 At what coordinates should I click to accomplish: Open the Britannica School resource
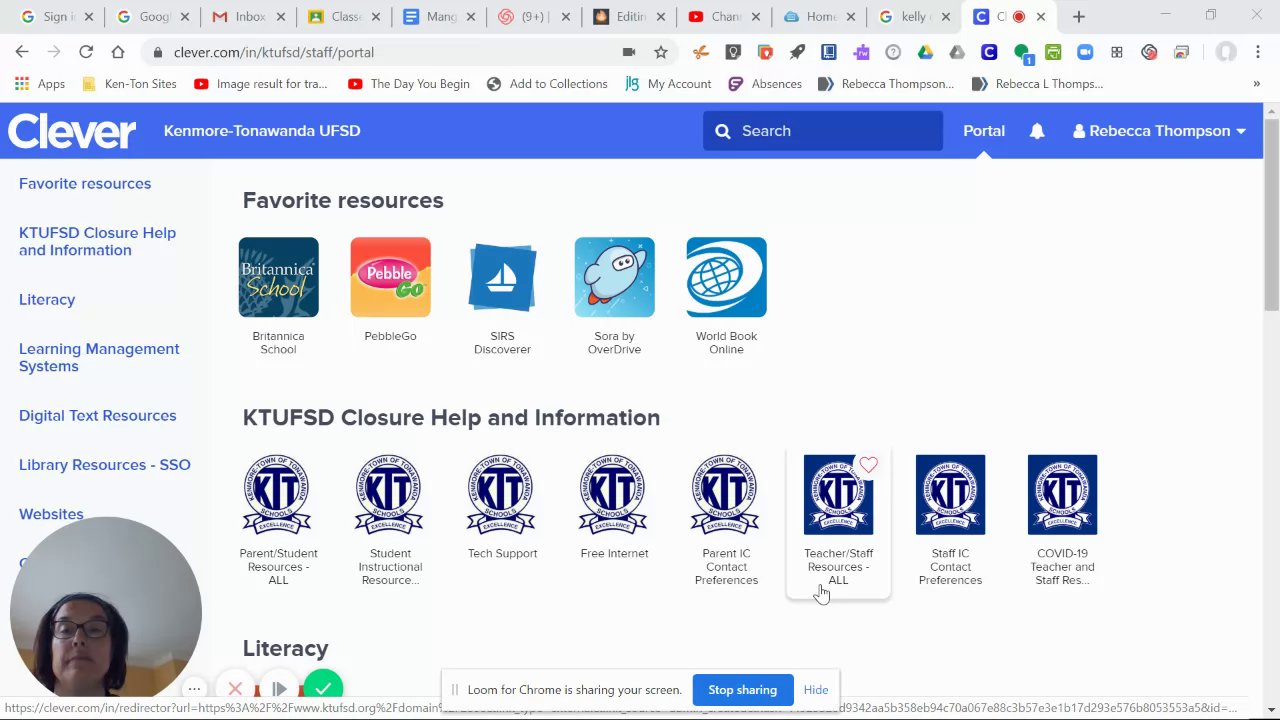click(x=278, y=296)
